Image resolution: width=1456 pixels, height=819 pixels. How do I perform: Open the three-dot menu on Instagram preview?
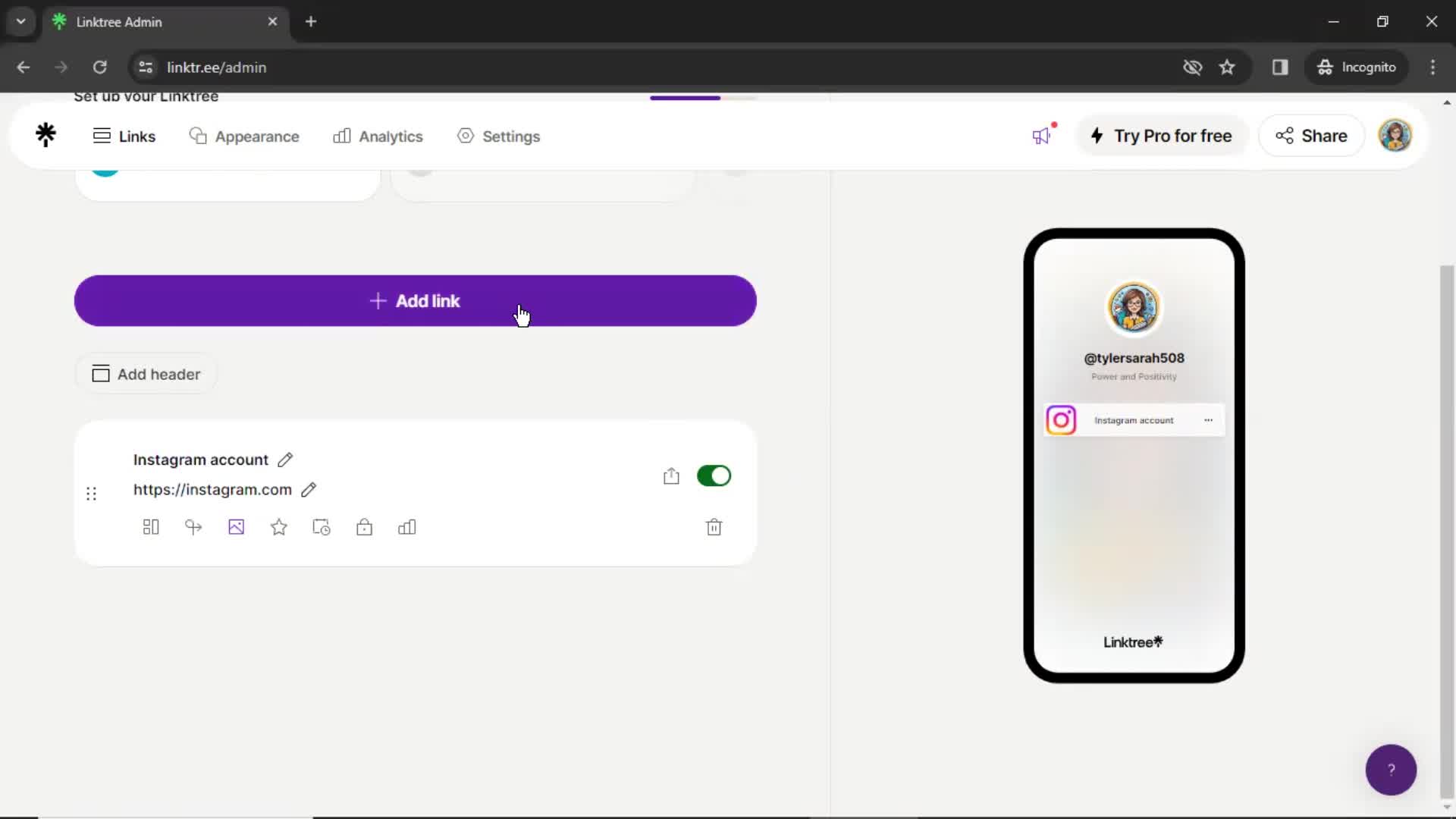click(1207, 420)
